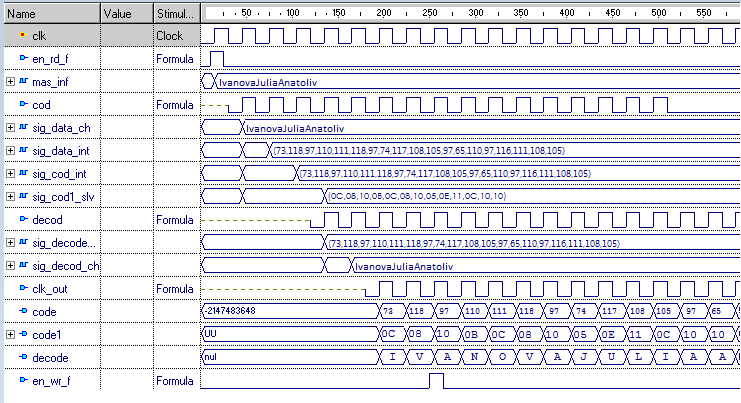Expand the sig_data_ch signal
The image size is (741, 403).
pos(10,128)
